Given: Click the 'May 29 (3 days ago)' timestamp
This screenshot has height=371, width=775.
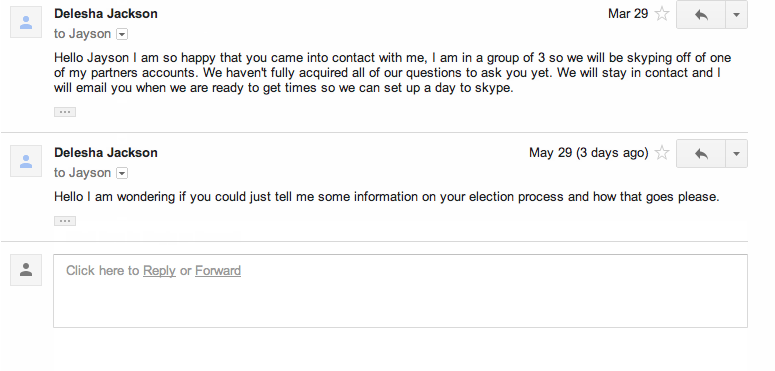Looking at the screenshot, I should (x=589, y=153).
